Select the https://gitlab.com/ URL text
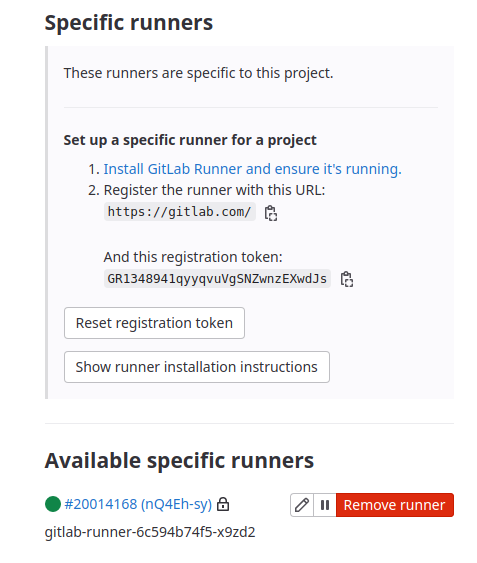Viewport: 477px width, 563px height. click(x=180, y=211)
